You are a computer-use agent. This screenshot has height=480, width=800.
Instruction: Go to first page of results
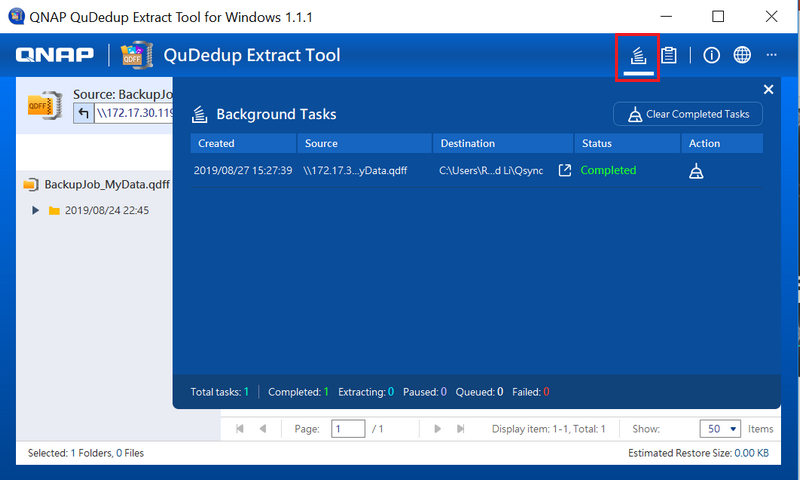[240, 428]
